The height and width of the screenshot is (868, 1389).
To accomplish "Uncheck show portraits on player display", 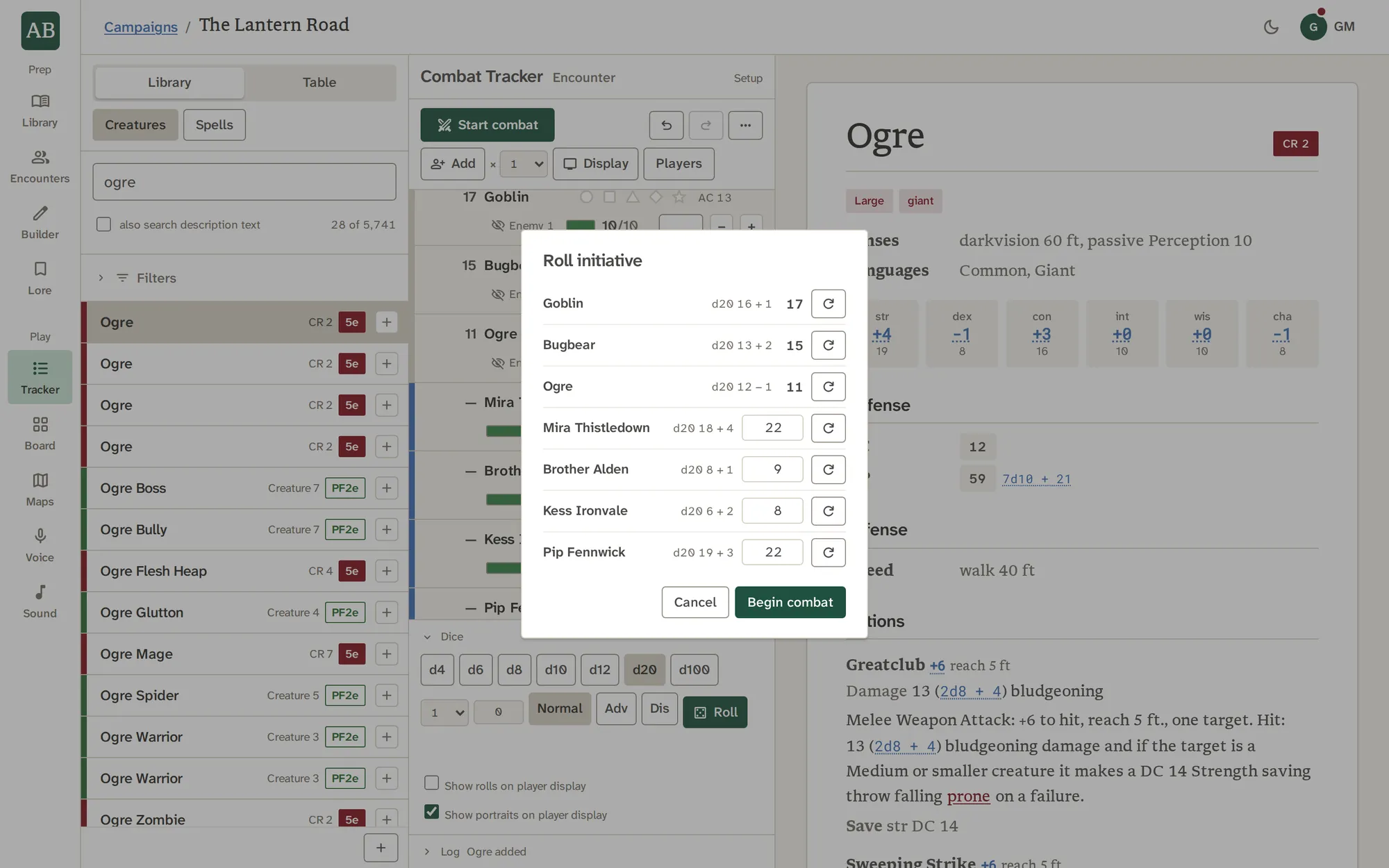I will click(x=431, y=812).
